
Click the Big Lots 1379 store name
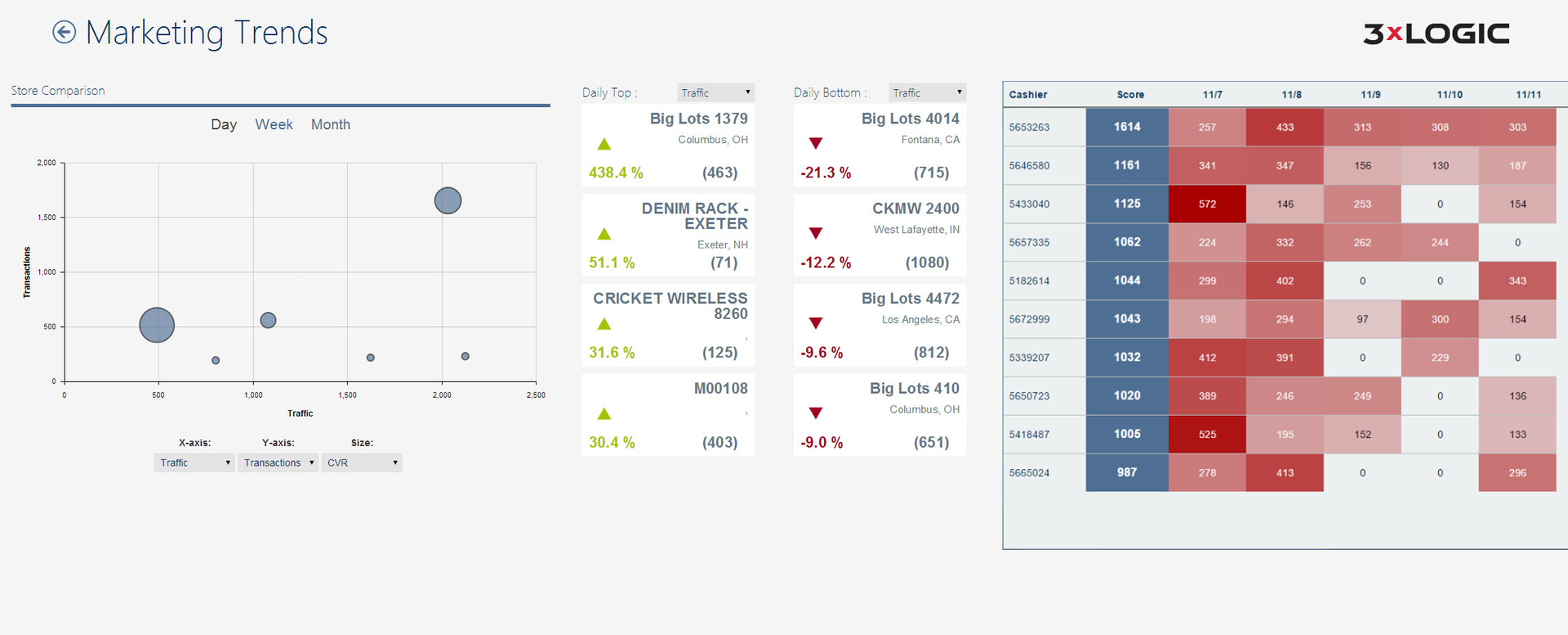click(x=699, y=119)
